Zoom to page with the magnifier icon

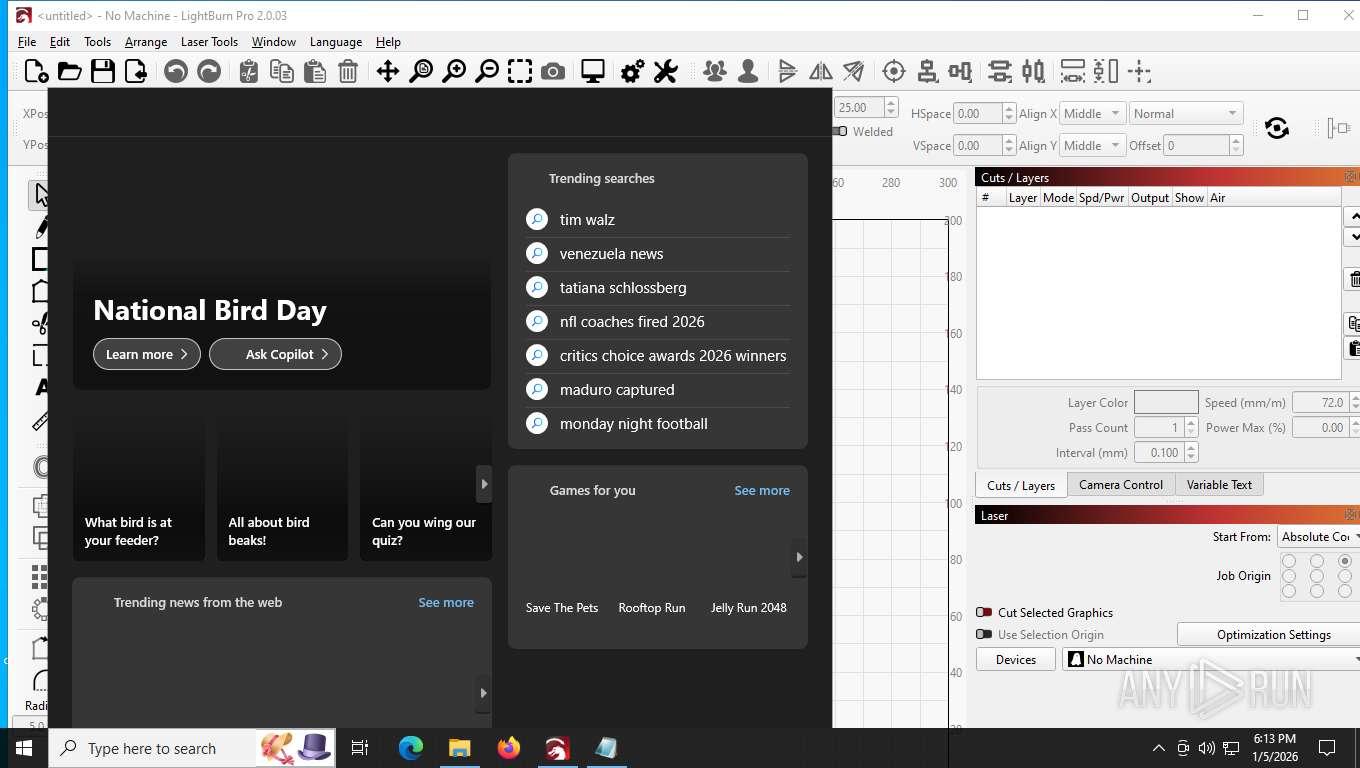coord(421,71)
